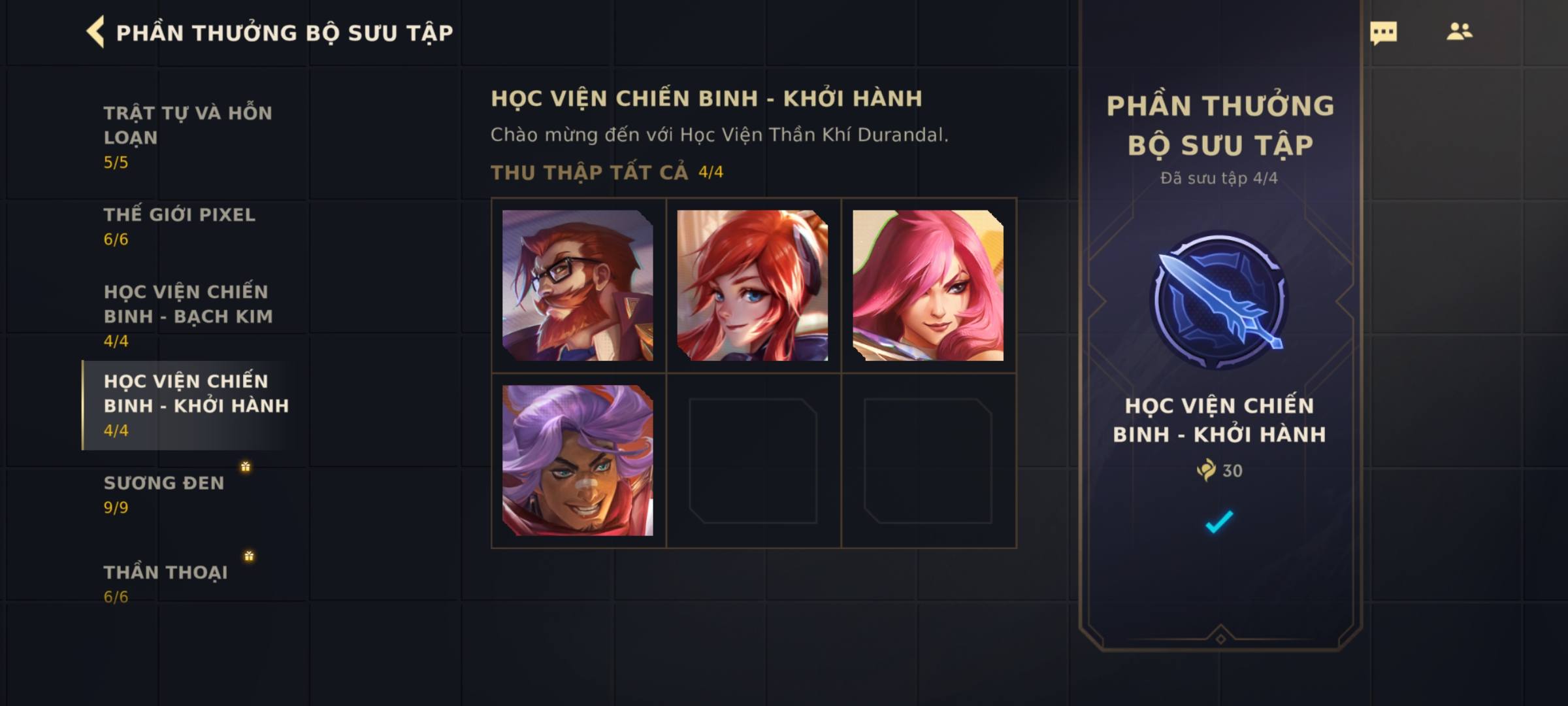This screenshot has height=706, width=1568.
Task: Open the friends list icon
Action: 1459,31
